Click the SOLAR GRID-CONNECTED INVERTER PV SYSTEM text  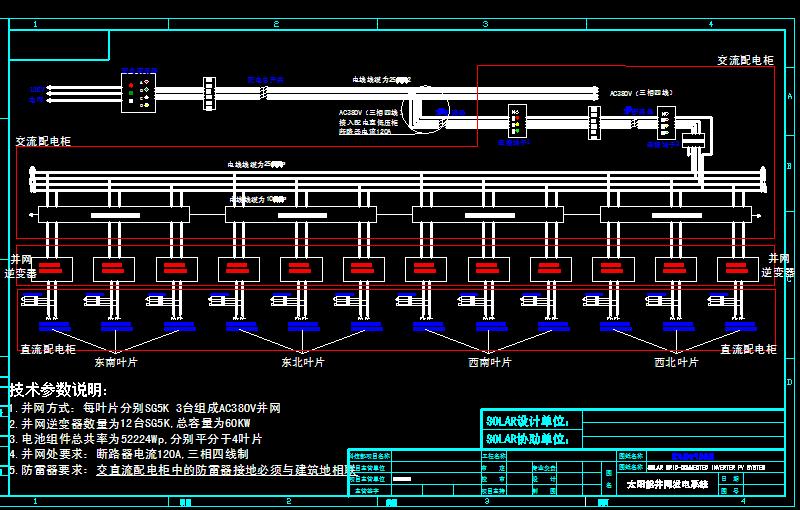[707, 468]
